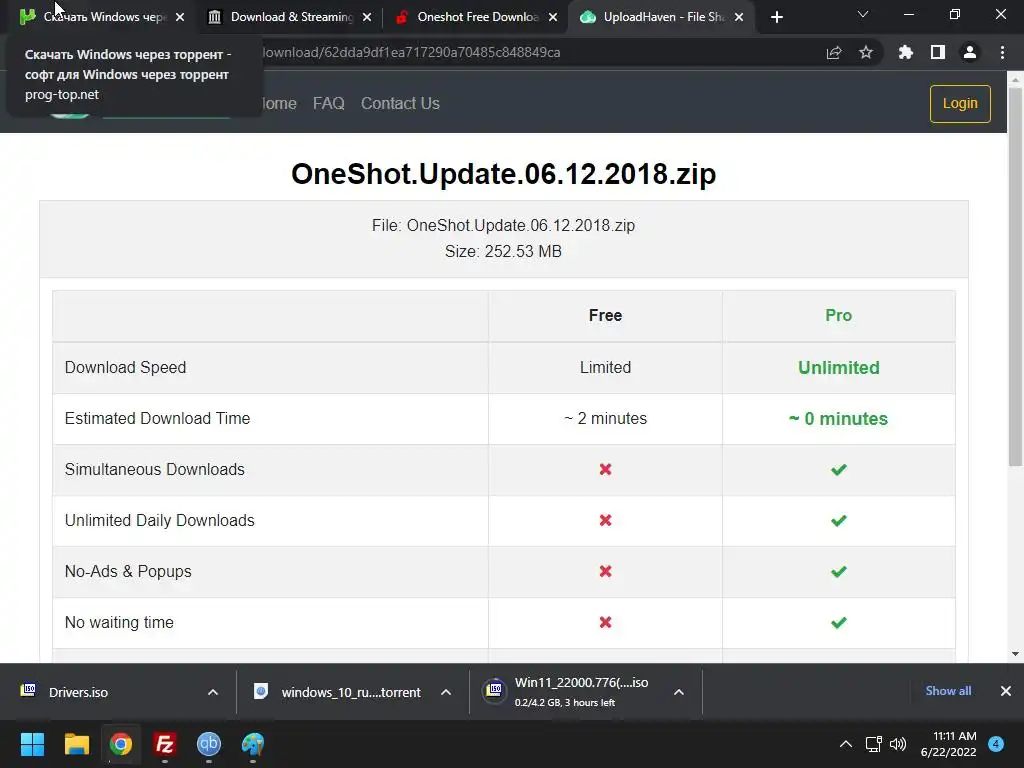Open the Contact Us link
The height and width of the screenshot is (768, 1024).
click(x=400, y=103)
